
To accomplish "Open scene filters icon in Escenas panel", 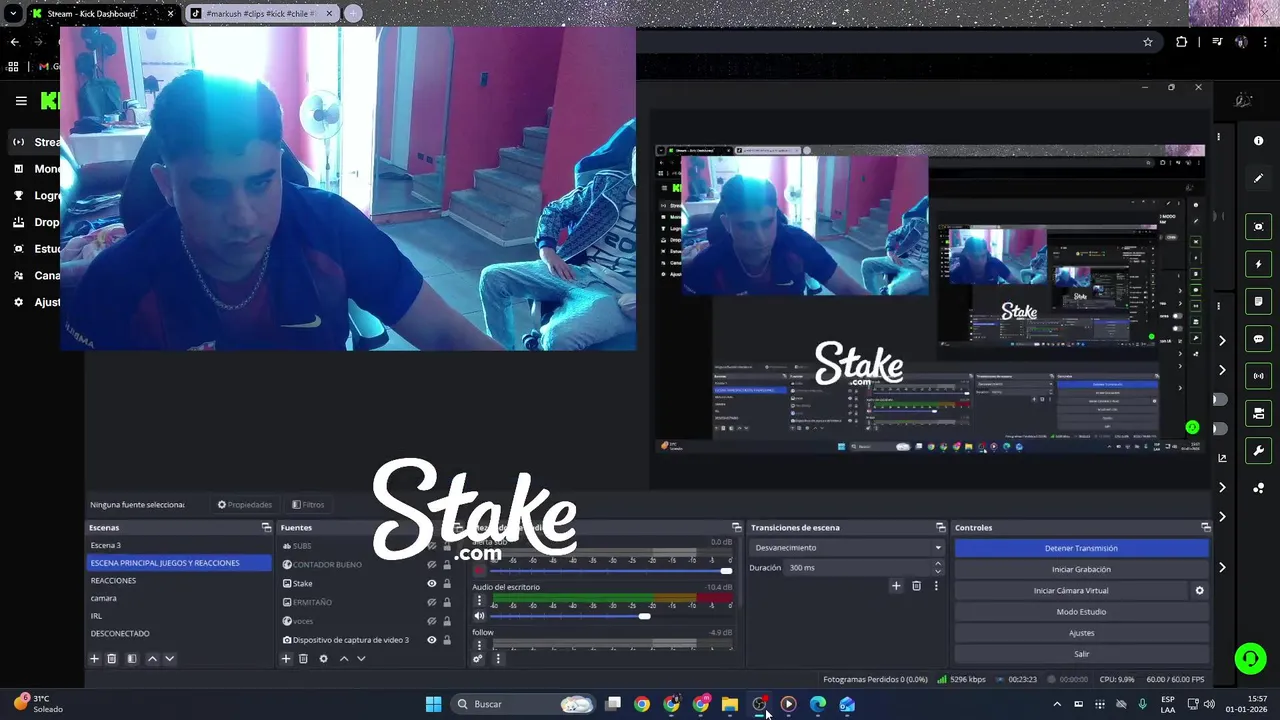I will [131, 659].
